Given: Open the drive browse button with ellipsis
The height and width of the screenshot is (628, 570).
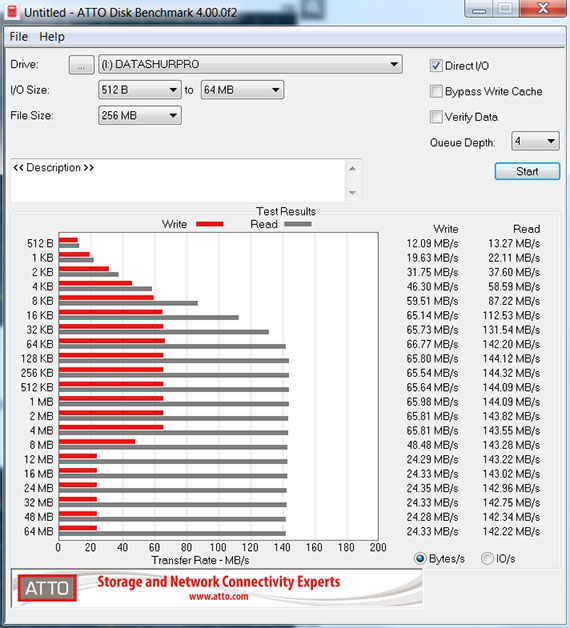Looking at the screenshot, I should point(81,64).
